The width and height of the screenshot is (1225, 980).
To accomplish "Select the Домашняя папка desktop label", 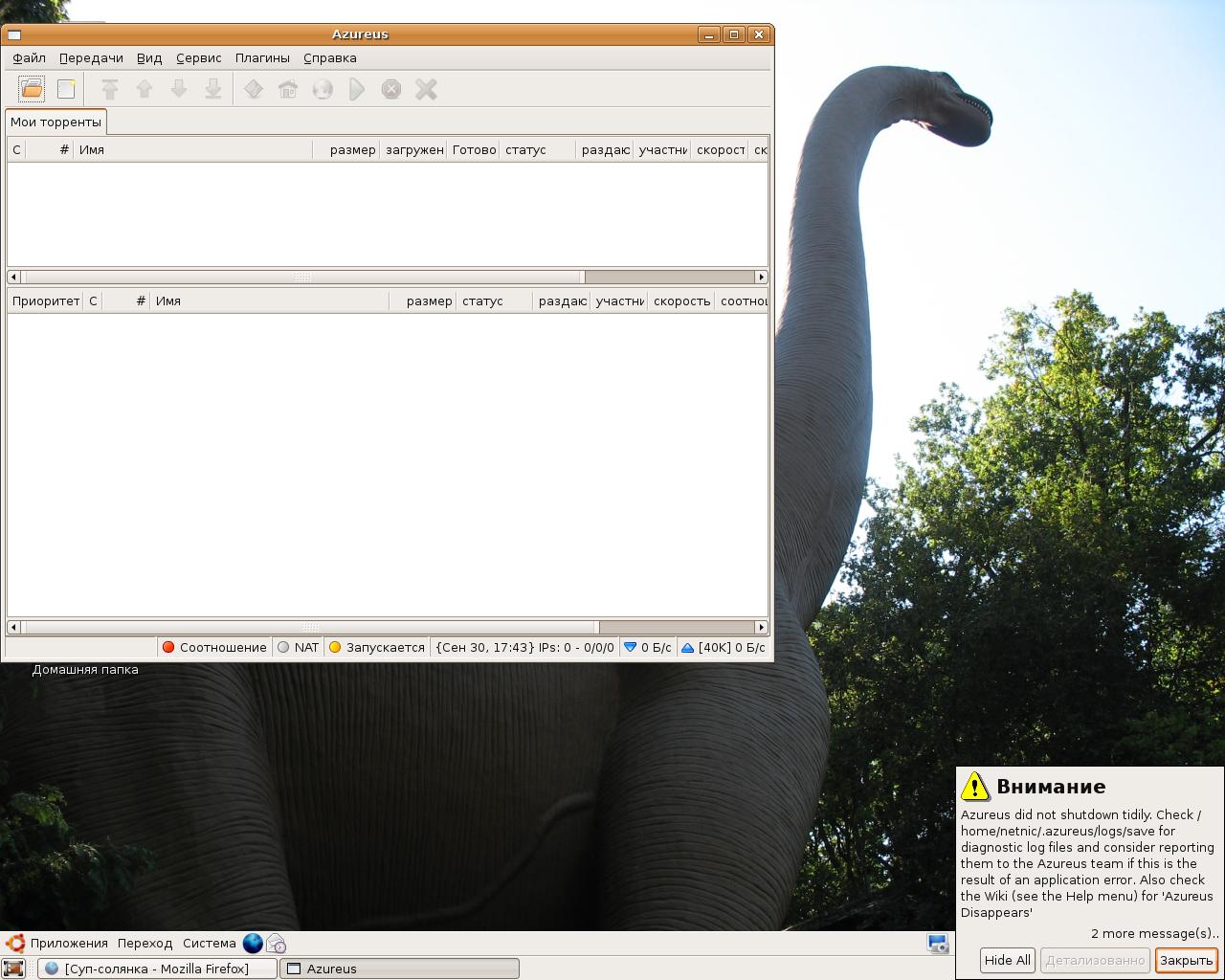I will pos(85,670).
